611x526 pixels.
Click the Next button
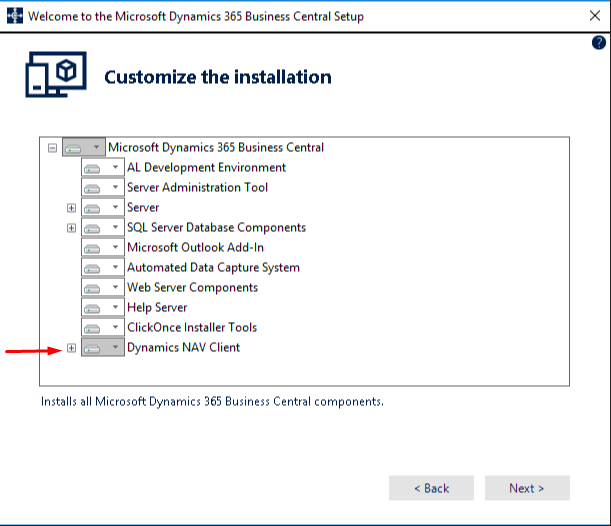coord(527,488)
